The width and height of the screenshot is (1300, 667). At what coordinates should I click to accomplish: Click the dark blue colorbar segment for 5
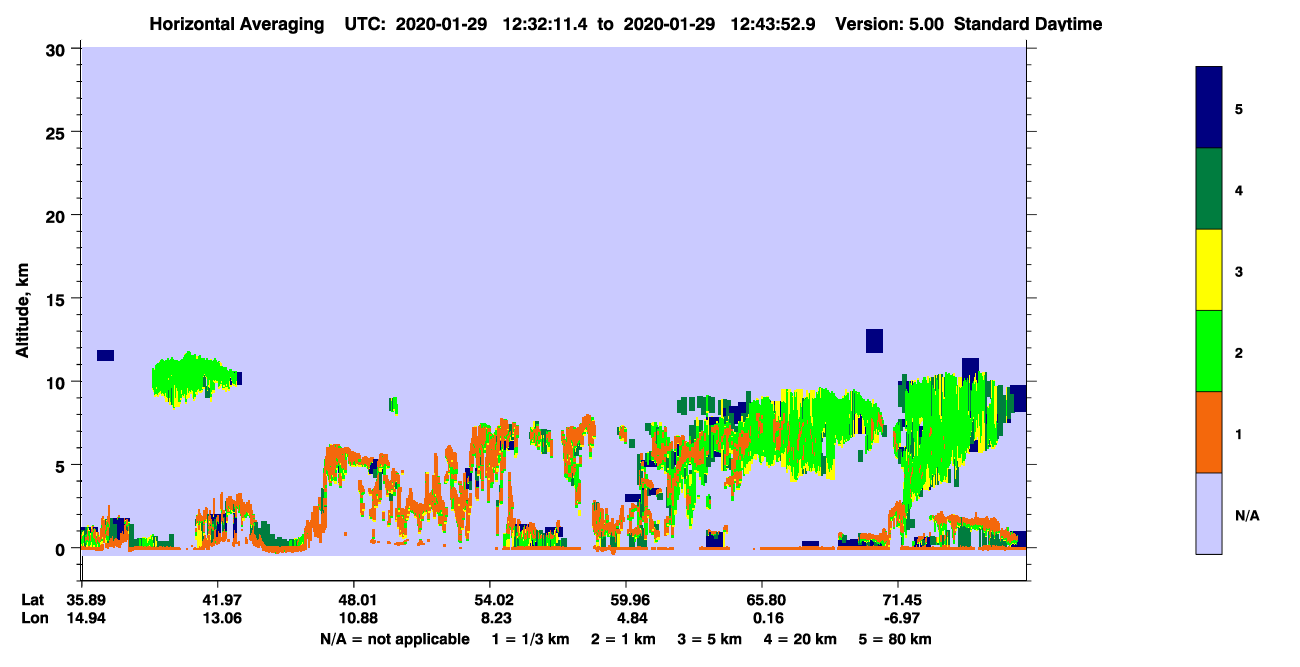(x=1209, y=108)
